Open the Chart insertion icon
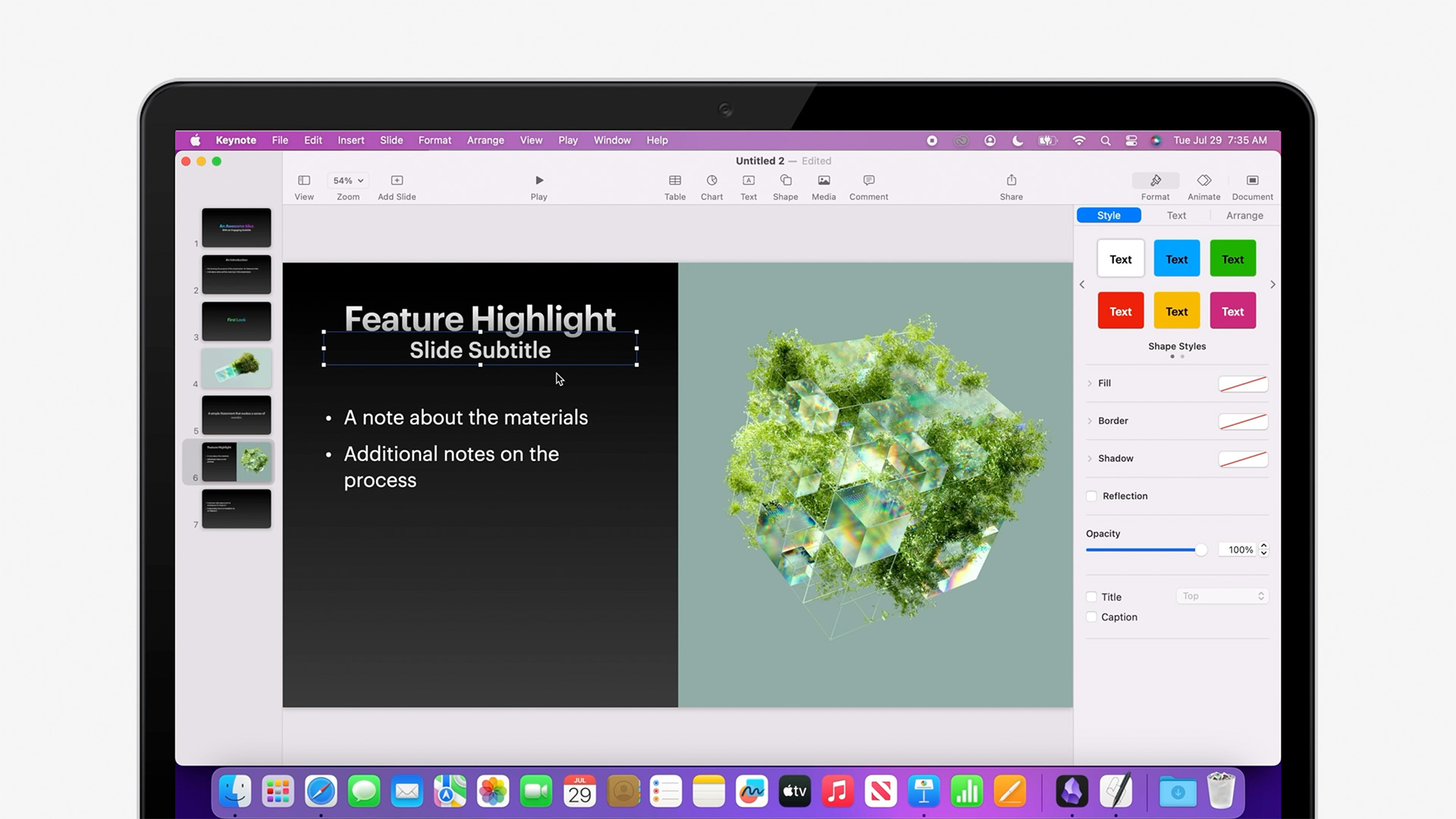Screen dimensions: 1456x819 pyautogui.click(x=711, y=180)
